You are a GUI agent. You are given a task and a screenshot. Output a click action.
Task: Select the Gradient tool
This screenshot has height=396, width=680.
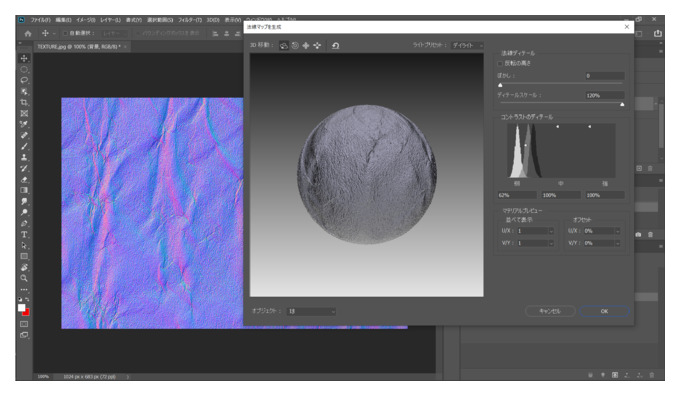pyautogui.click(x=24, y=190)
